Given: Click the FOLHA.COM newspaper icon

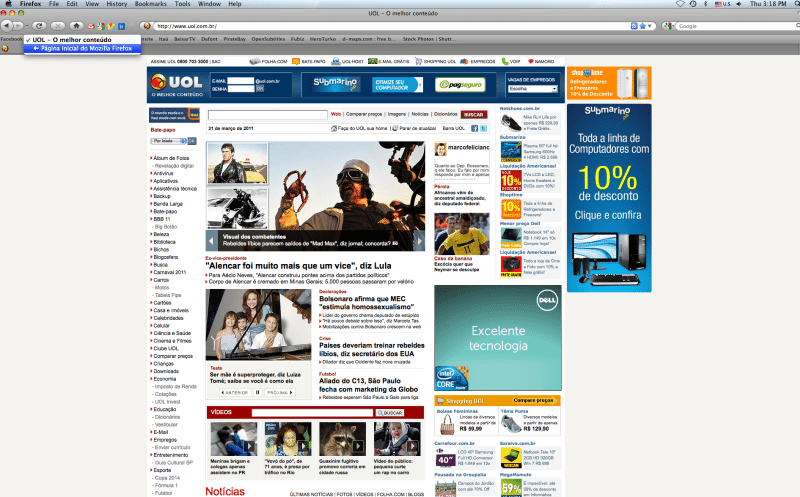Looking at the screenshot, I should (254, 61).
